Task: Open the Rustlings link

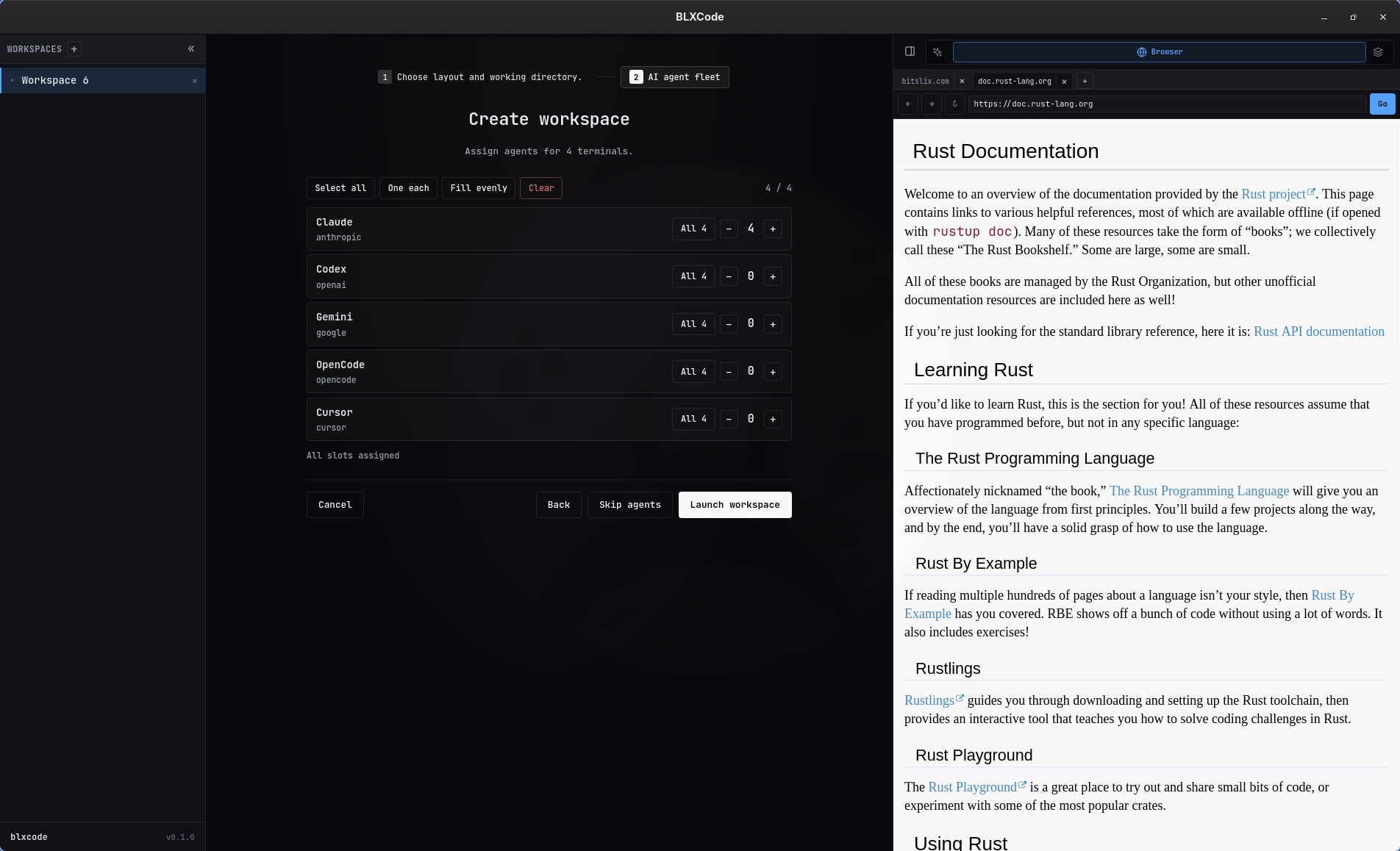Action: pos(934,700)
